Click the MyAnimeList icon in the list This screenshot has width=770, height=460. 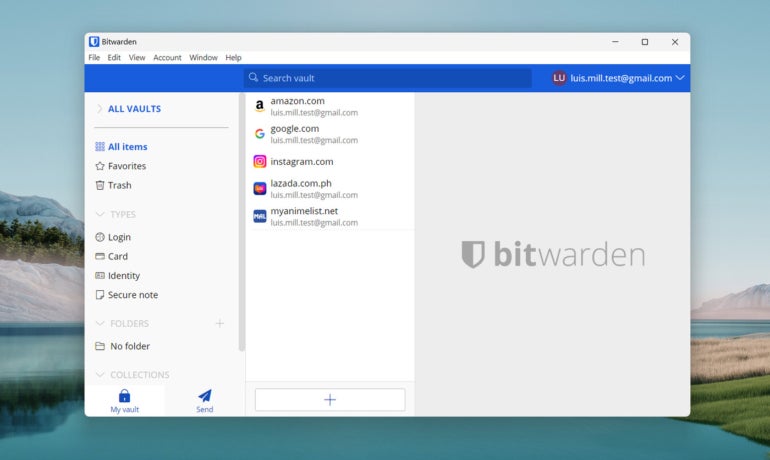coord(259,216)
